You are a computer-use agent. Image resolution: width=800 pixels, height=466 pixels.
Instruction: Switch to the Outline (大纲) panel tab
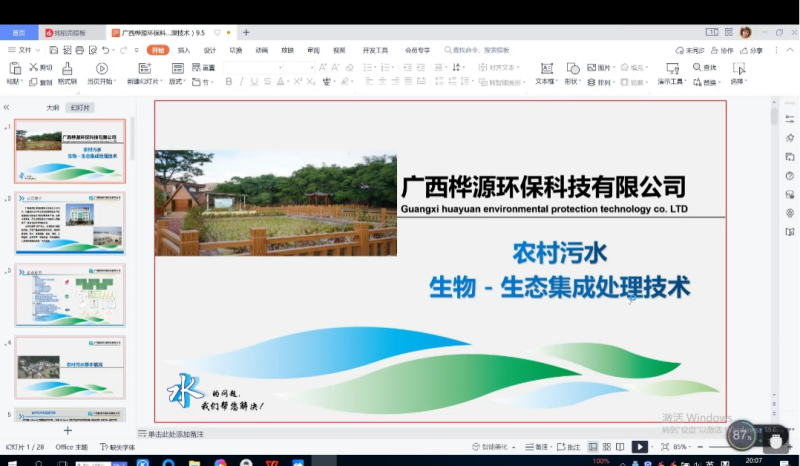pos(53,107)
